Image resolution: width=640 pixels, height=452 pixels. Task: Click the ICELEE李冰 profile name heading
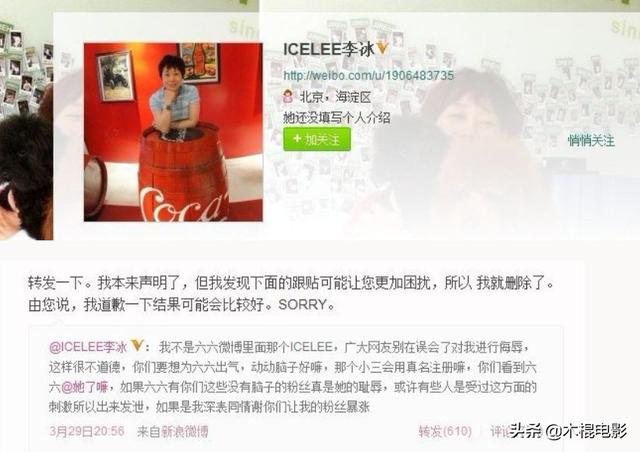329,49
